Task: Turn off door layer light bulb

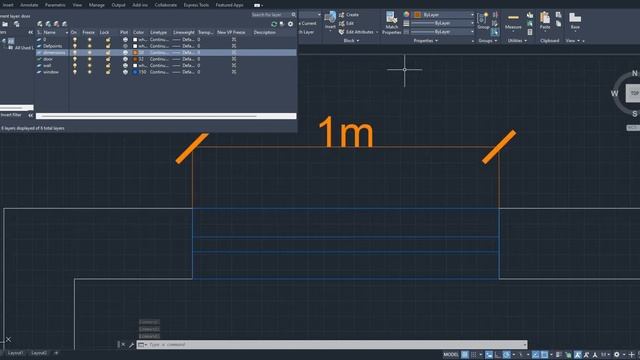Action: tap(75, 59)
